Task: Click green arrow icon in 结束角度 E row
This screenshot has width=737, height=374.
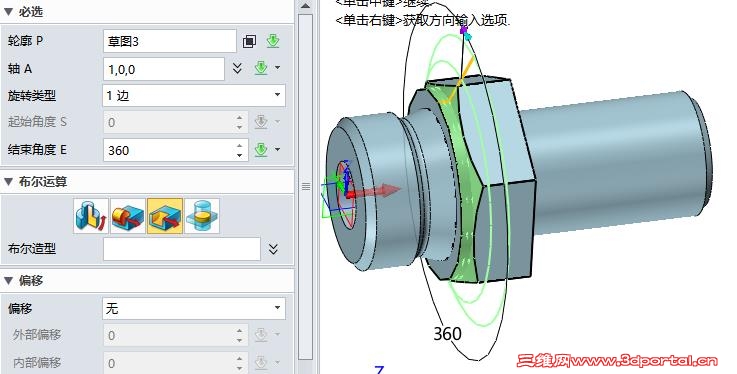Action: [261, 150]
